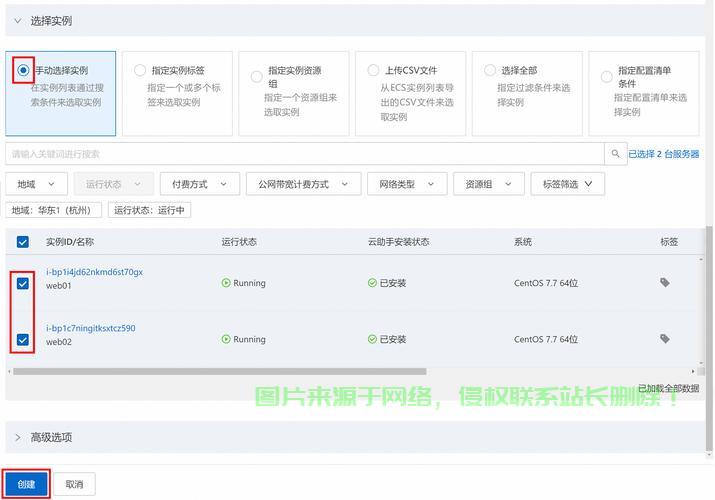Click the keyword search input field
The height and width of the screenshot is (500, 715).
pos(305,154)
